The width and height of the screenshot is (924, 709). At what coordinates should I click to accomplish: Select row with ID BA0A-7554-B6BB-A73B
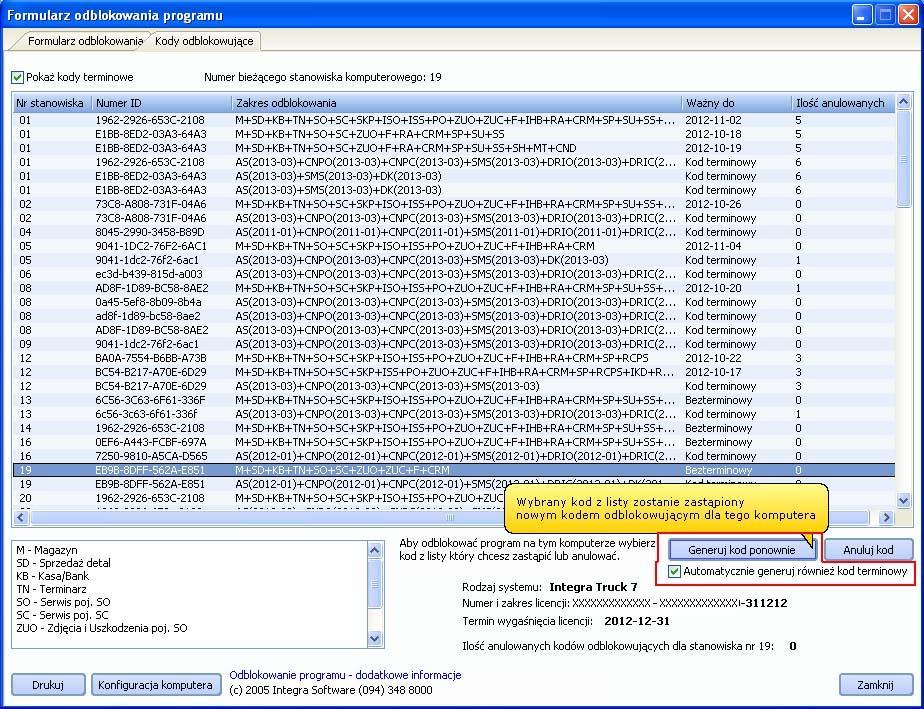tap(454, 358)
